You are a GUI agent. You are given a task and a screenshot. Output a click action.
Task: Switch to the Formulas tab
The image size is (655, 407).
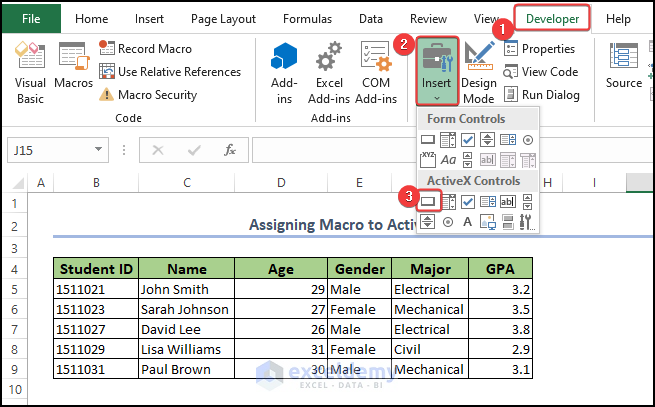click(x=307, y=18)
